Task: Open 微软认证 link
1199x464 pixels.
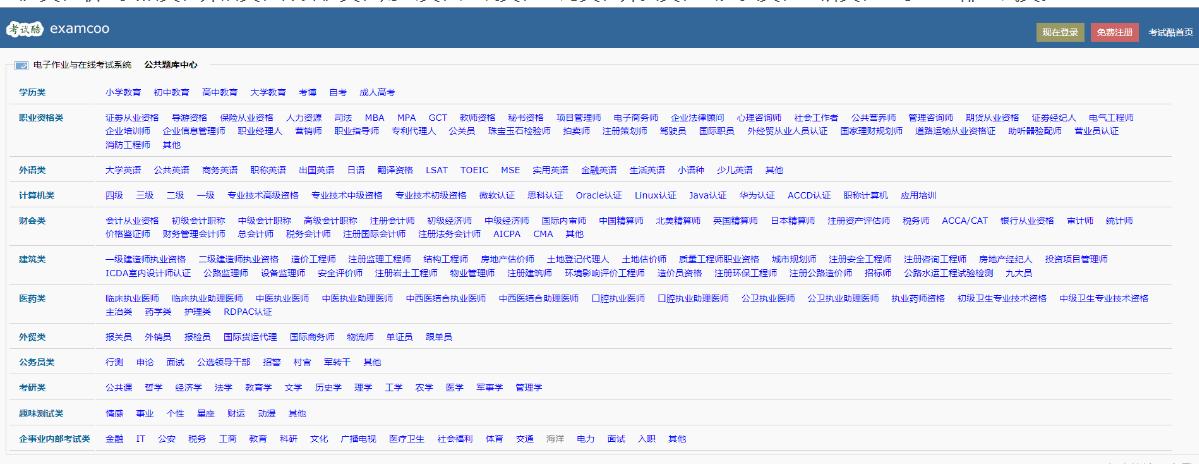Action: coord(496,195)
